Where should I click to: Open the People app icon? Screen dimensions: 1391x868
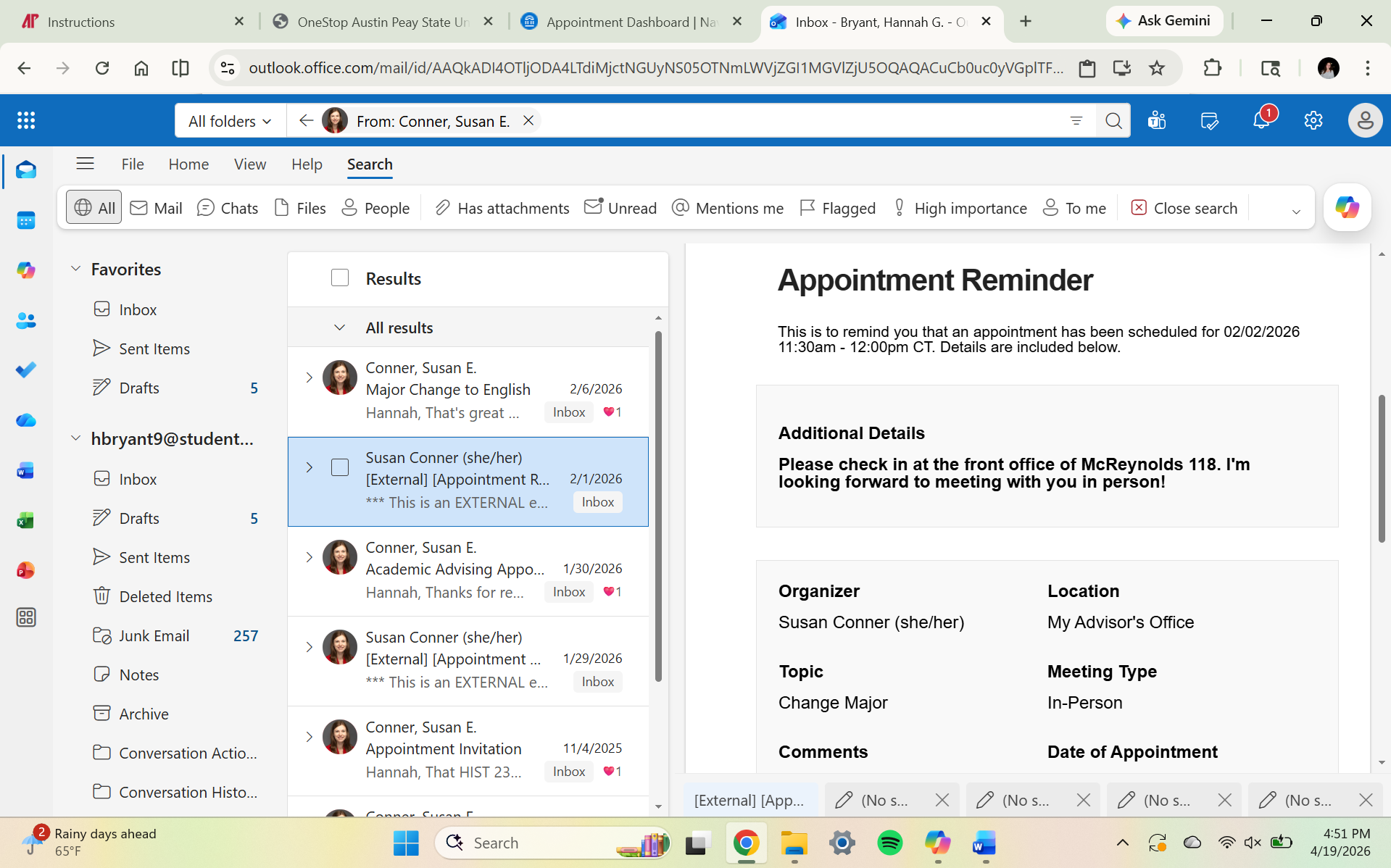[26, 321]
